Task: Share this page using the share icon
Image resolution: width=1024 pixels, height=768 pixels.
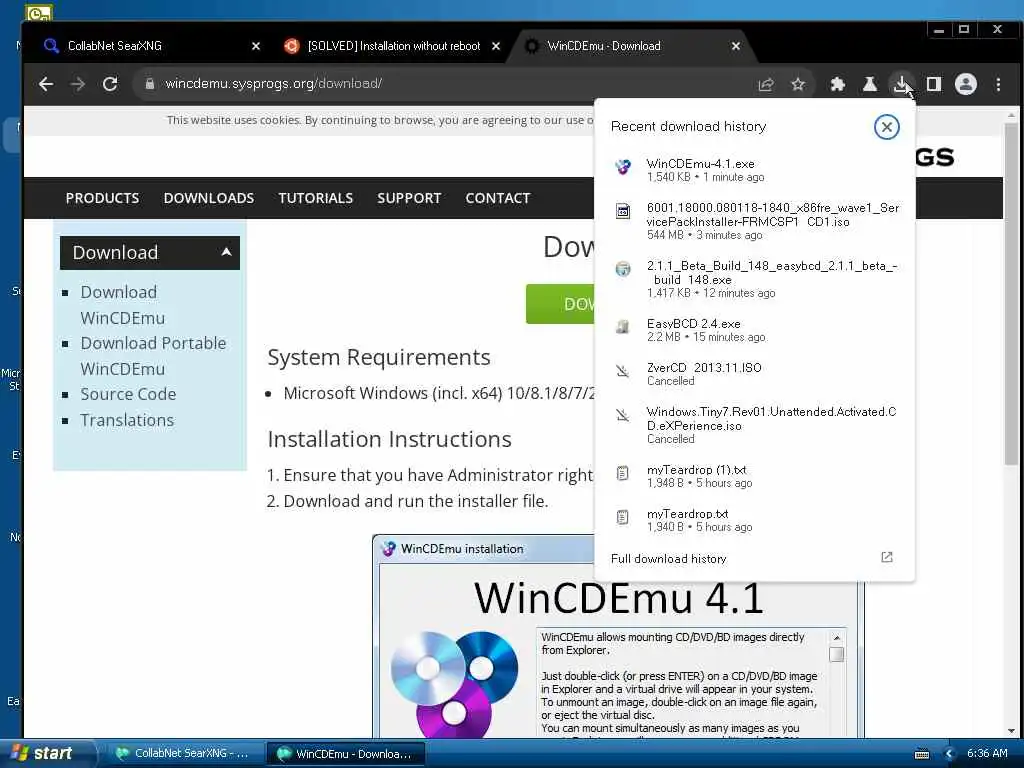Action: point(766,84)
